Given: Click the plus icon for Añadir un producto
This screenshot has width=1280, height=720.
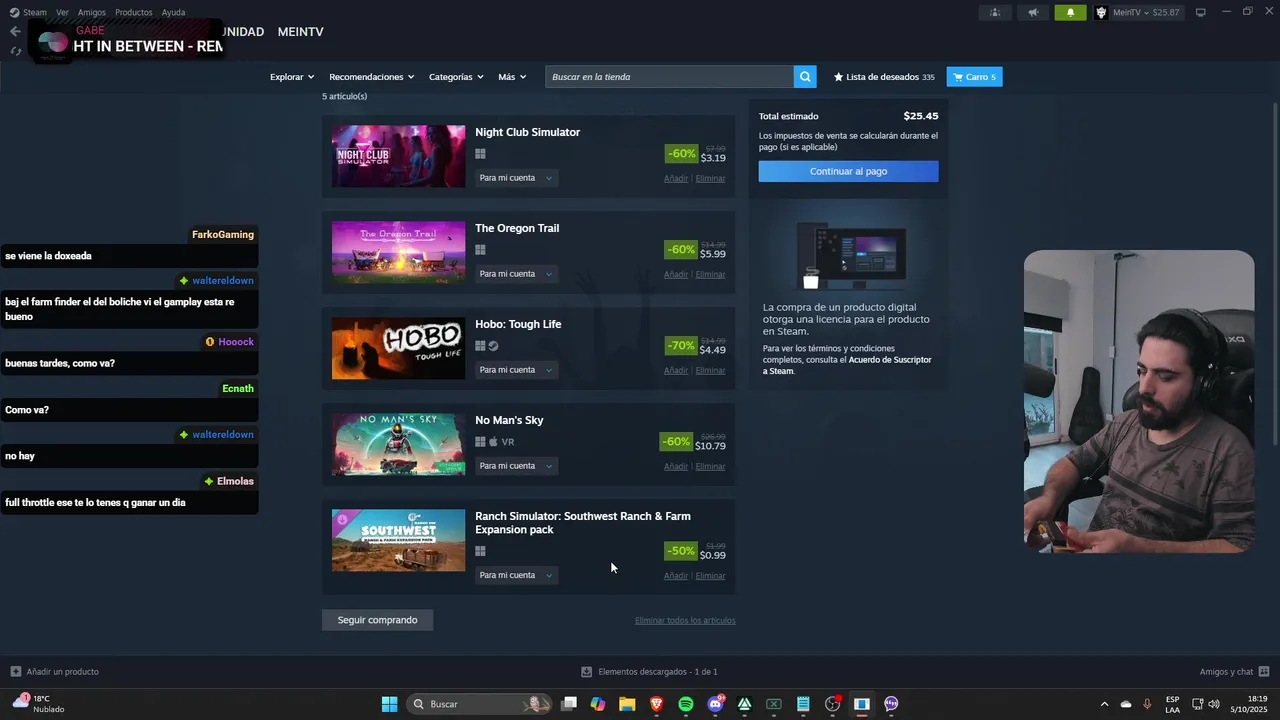Looking at the screenshot, I should pos(15,672).
